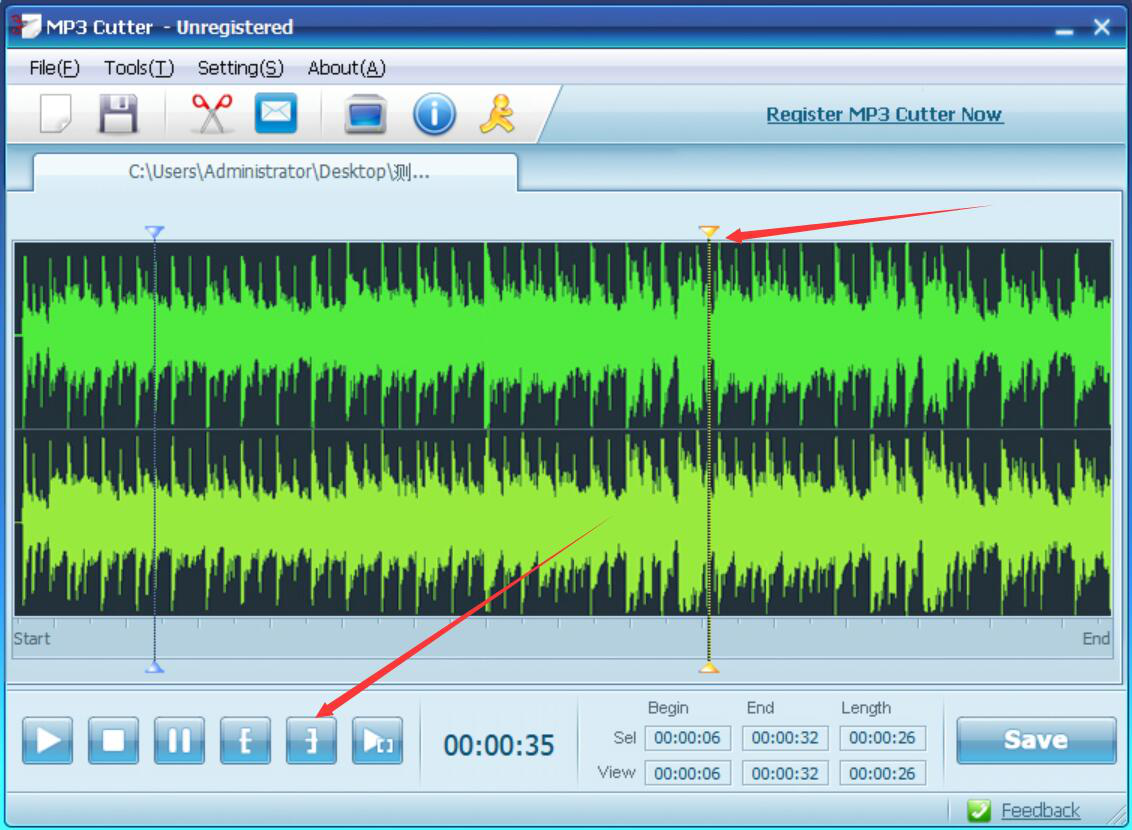
Task: Click the orange end marker above waveform
Action: 709,232
